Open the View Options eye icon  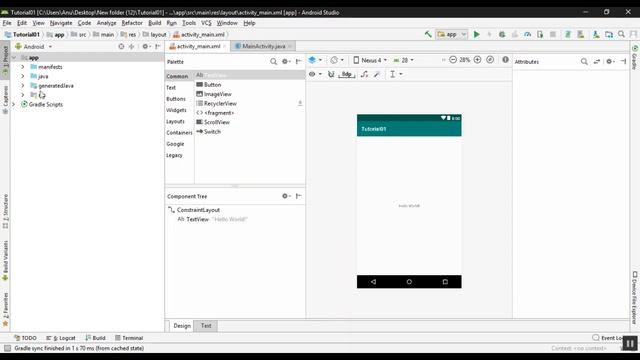pos(315,74)
